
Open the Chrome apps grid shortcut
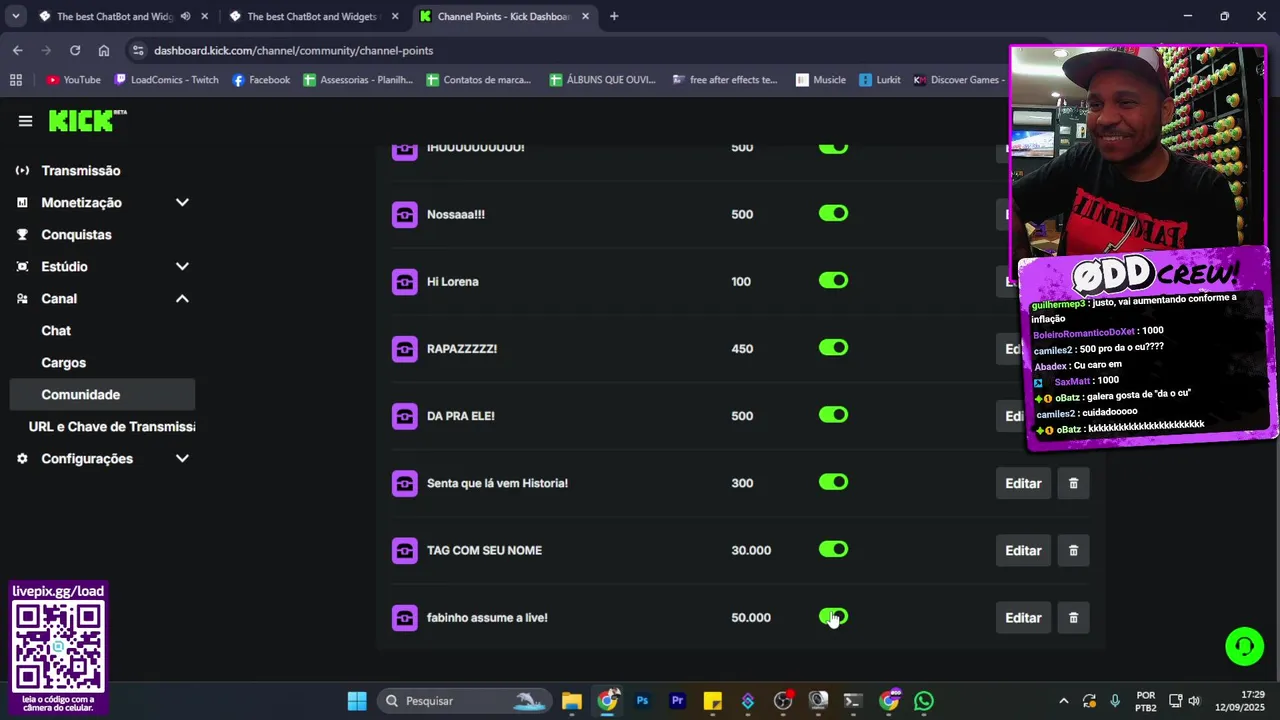[15, 80]
